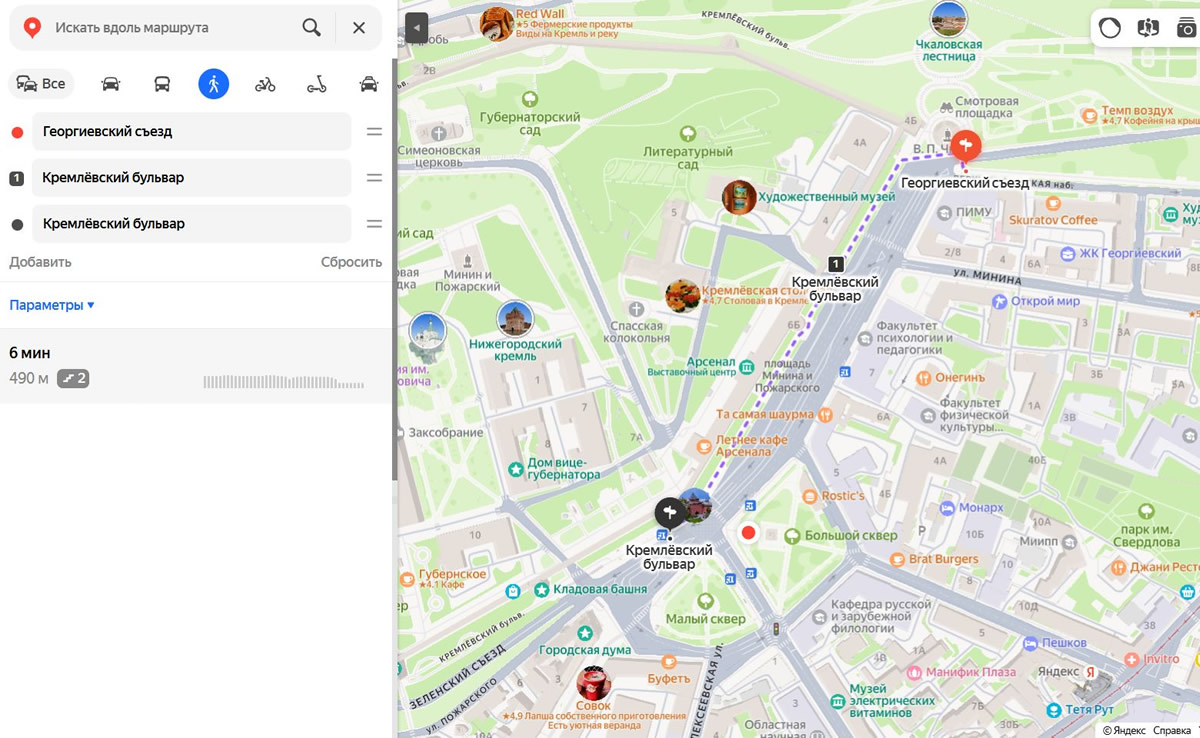Toggle the 'Все' all-modes option

coord(41,84)
